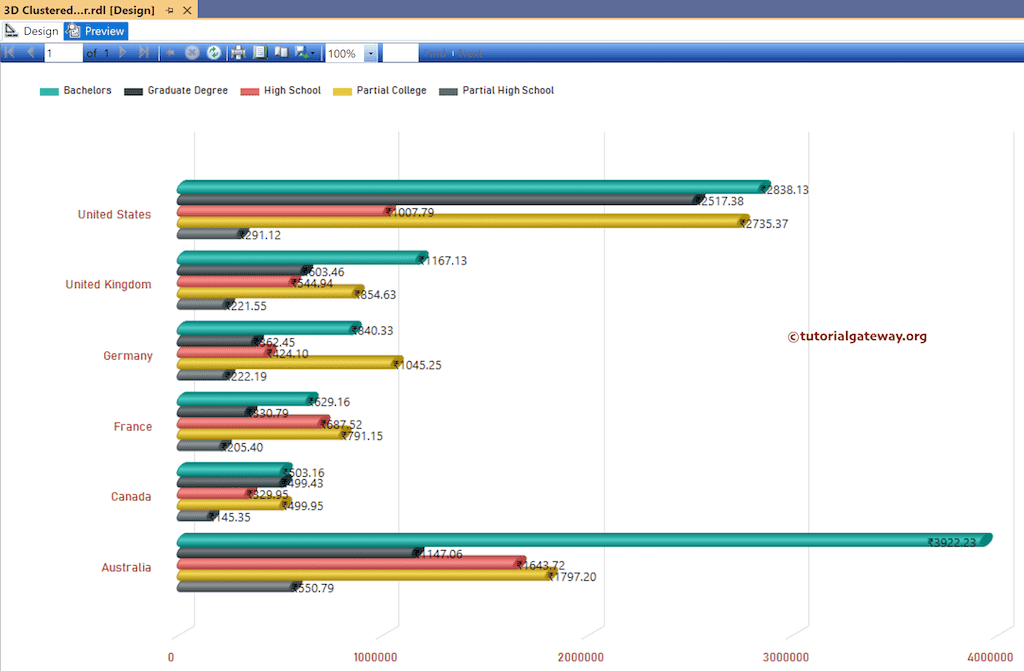Go back to the parent report

170,52
